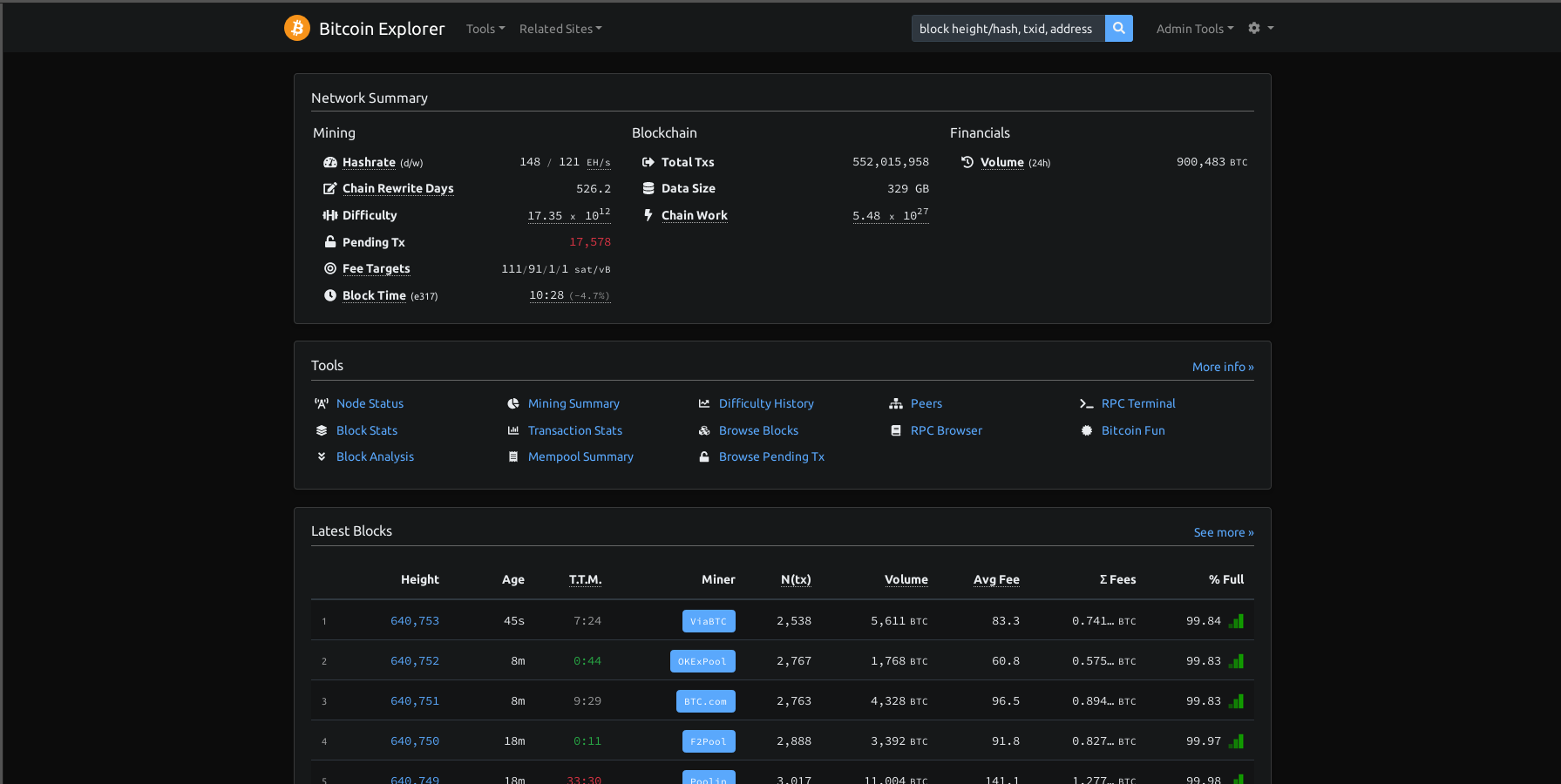Open block 640,750
Viewport: 1561px width, 784px height.
click(415, 741)
